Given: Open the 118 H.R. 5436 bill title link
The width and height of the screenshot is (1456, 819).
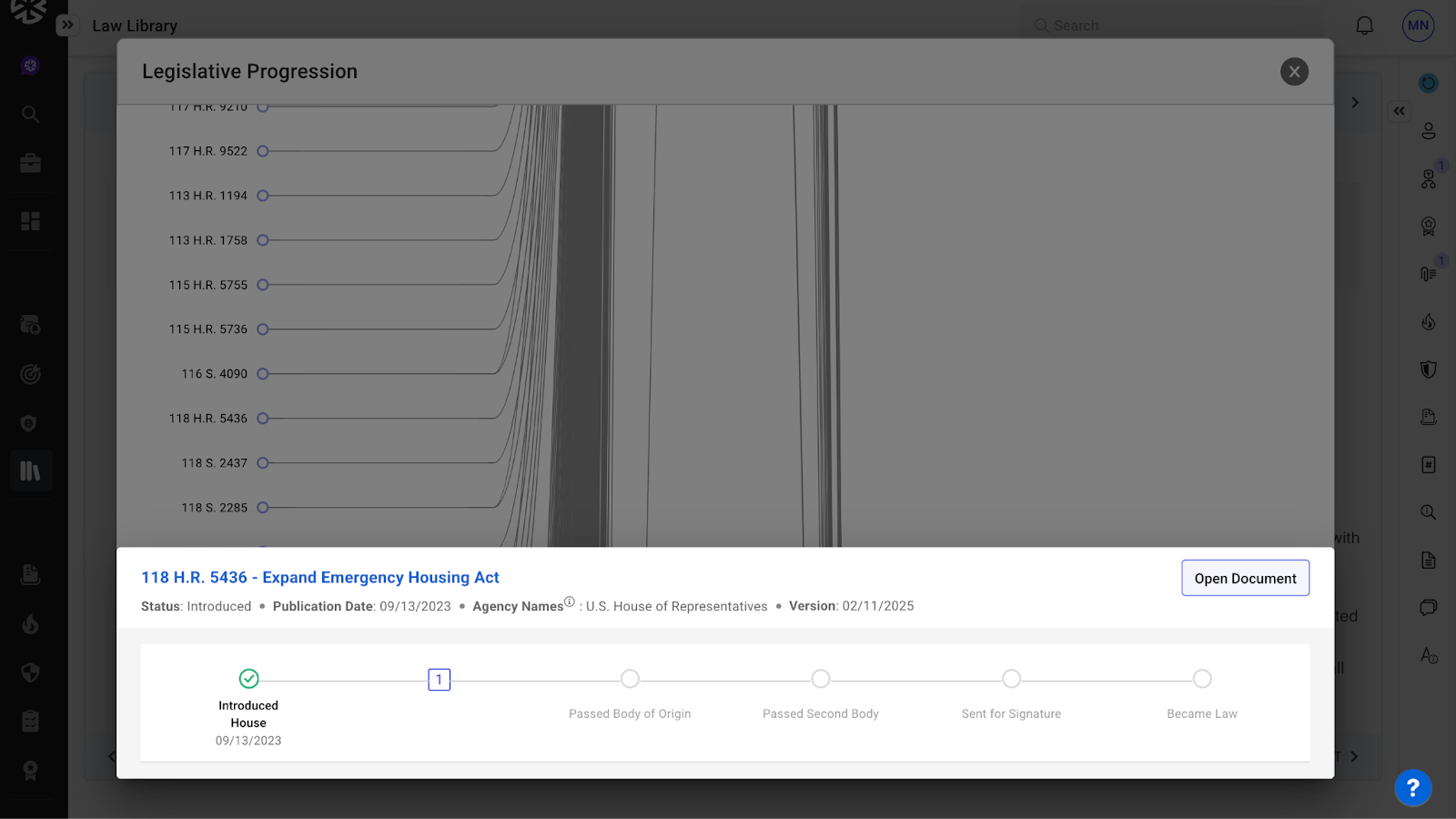Looking at the screenshot, I should (319, 577).
